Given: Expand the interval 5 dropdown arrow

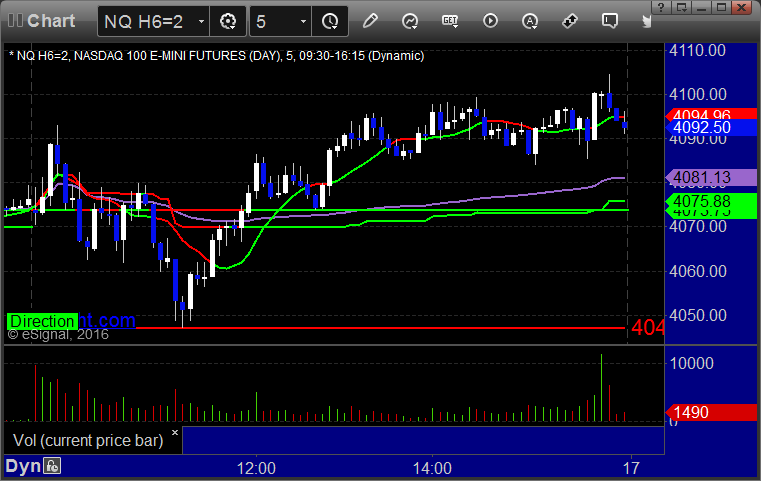Looking at the screenshot, I should coord(303,21).
